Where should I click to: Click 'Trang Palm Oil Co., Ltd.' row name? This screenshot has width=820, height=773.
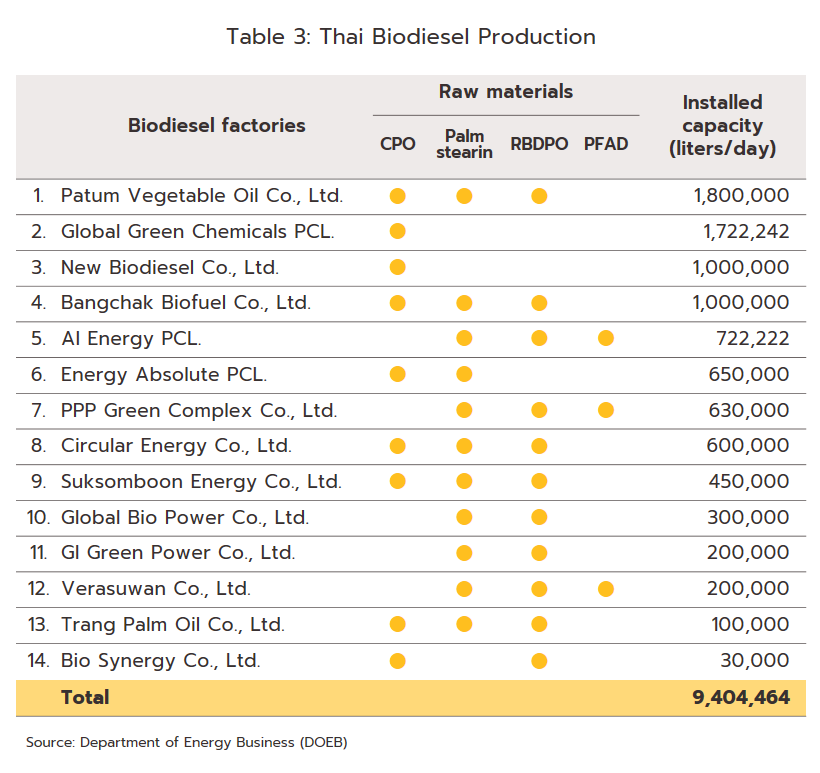click(173, 625)
